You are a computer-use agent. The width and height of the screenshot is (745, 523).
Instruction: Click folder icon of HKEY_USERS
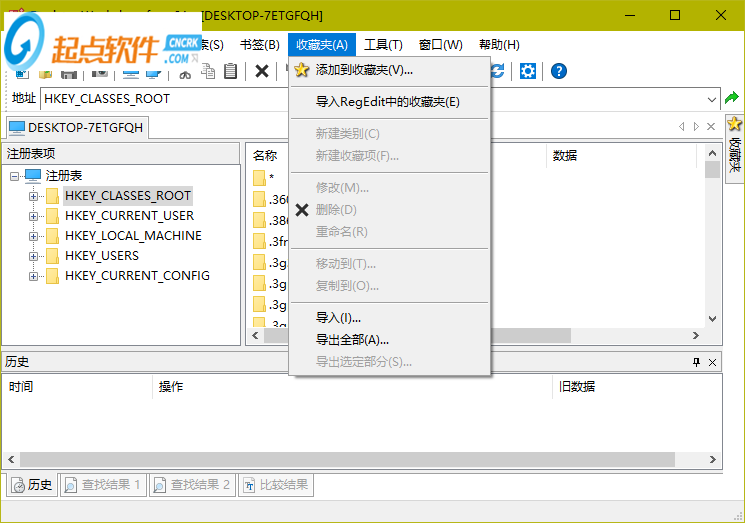coord(52,256)
